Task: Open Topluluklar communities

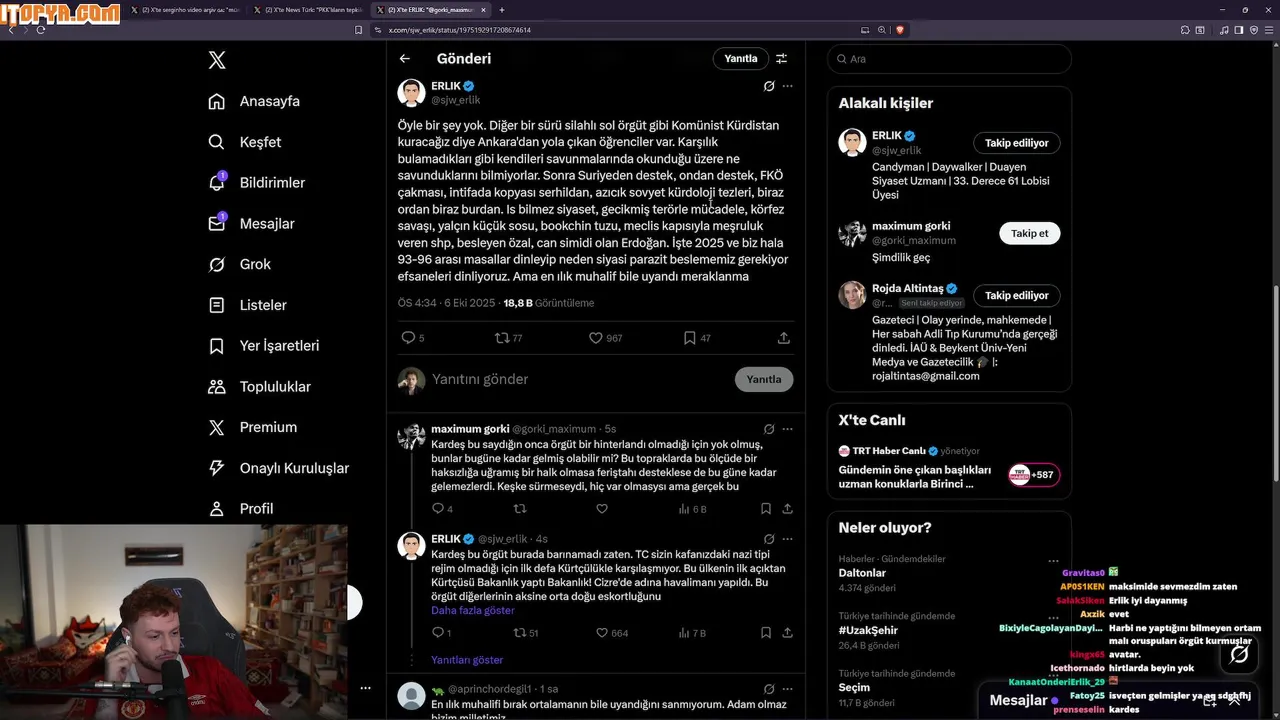Action: 259,387
